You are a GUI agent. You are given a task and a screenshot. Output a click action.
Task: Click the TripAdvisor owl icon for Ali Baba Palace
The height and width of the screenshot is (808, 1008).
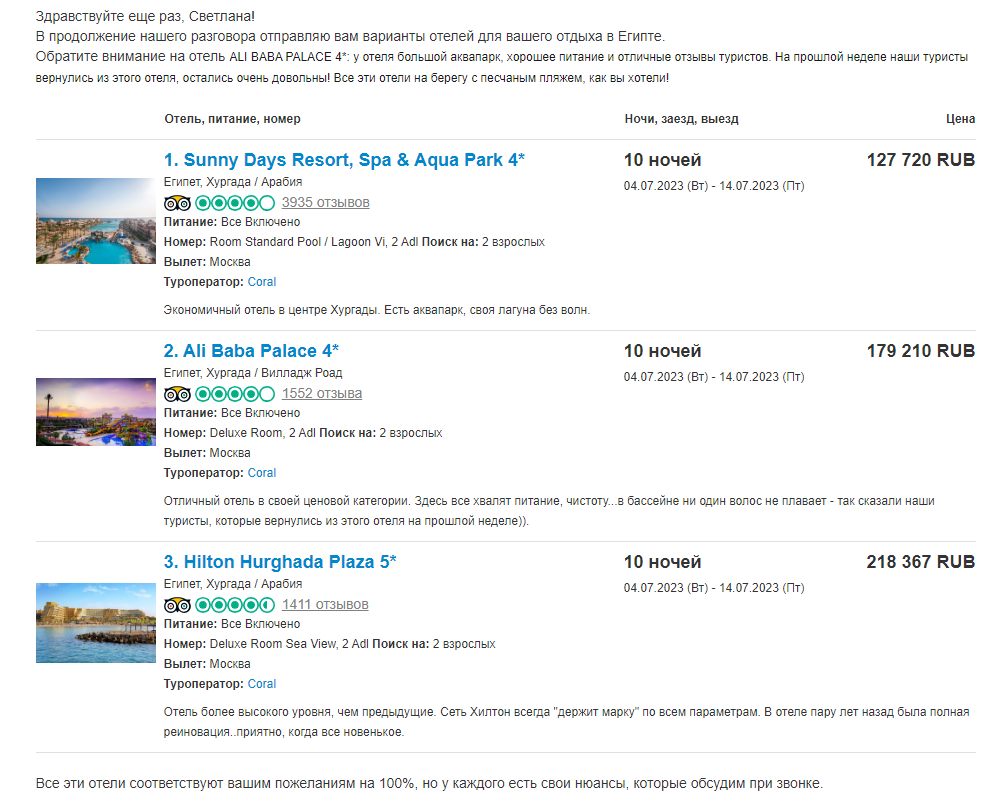tap(177, 394)
